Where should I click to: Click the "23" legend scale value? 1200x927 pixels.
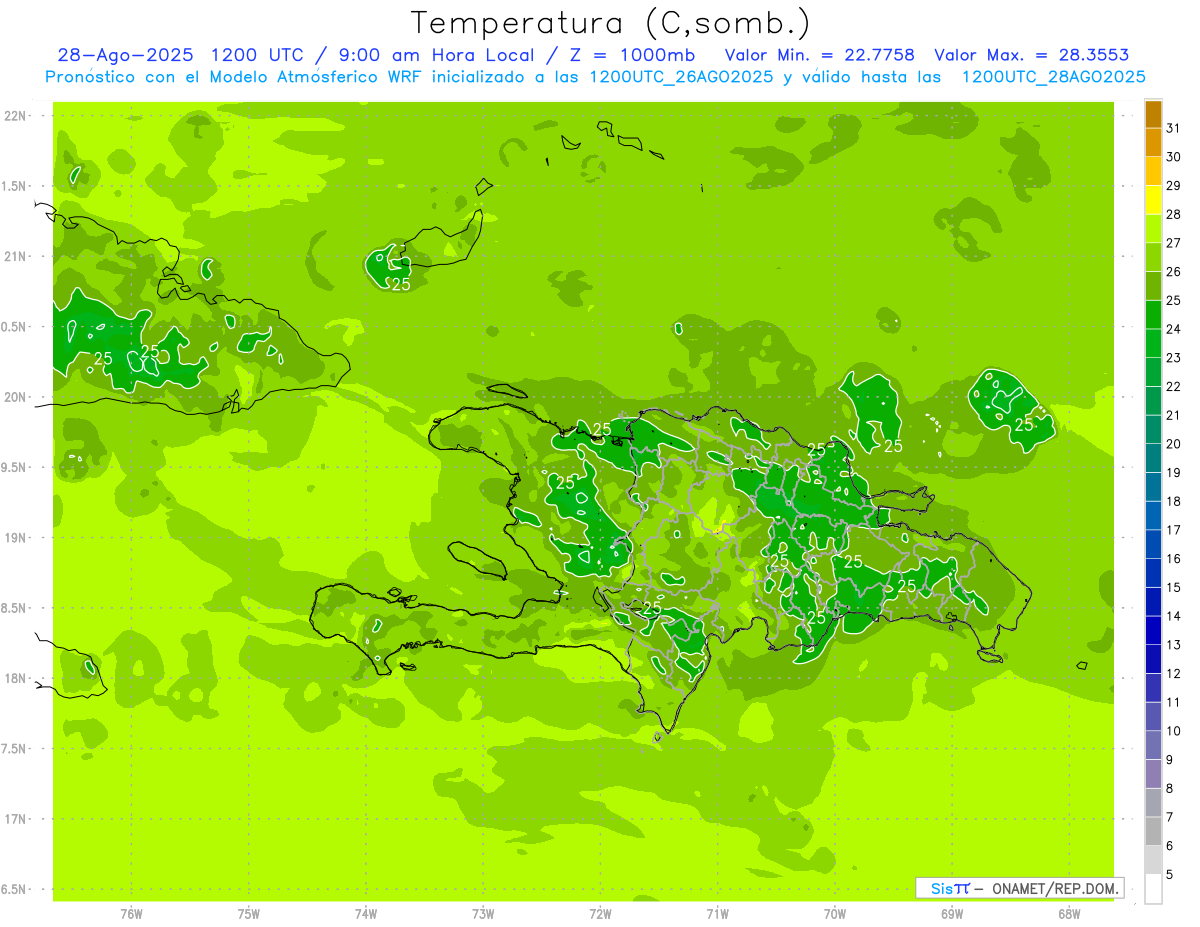[1174, 358]
